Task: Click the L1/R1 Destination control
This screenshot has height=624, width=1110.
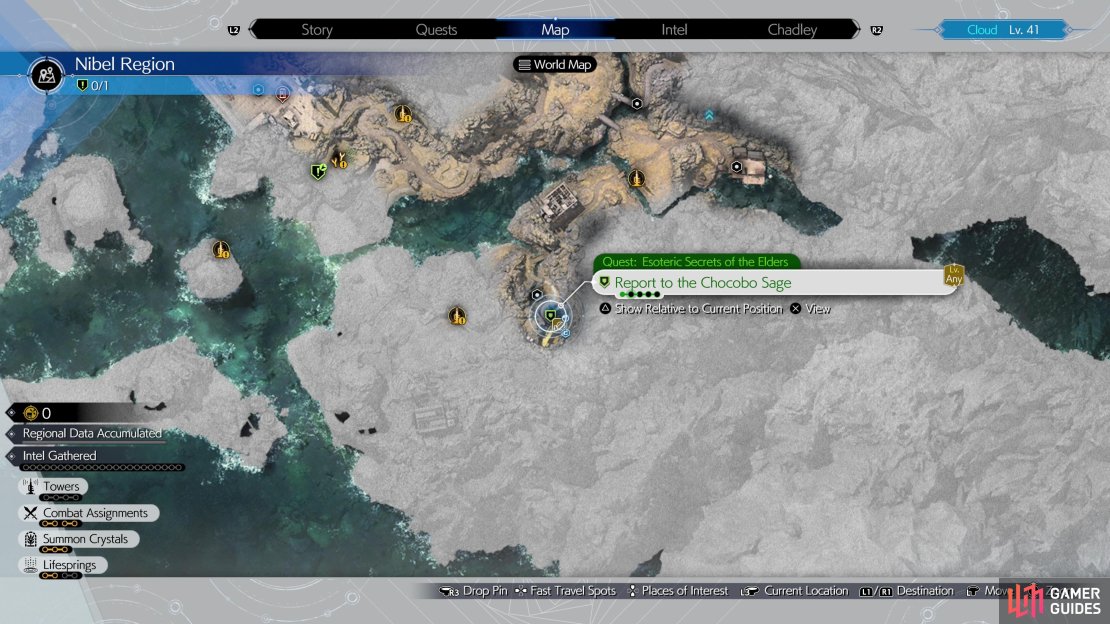Action: (x=906, y=591)
